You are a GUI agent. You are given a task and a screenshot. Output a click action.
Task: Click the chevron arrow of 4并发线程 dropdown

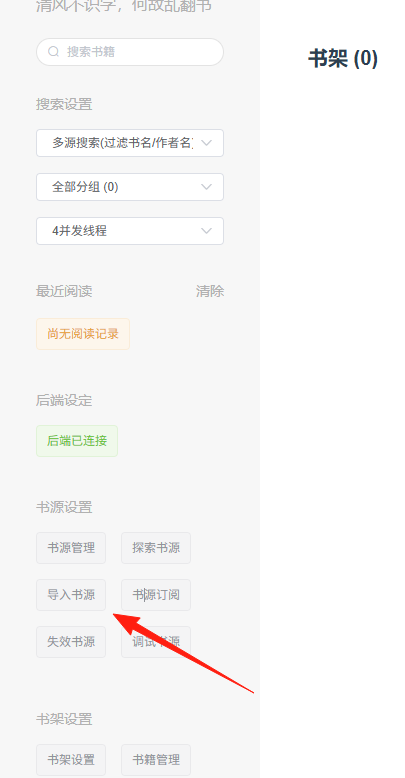pyautogui.click(x=206, y=231)
